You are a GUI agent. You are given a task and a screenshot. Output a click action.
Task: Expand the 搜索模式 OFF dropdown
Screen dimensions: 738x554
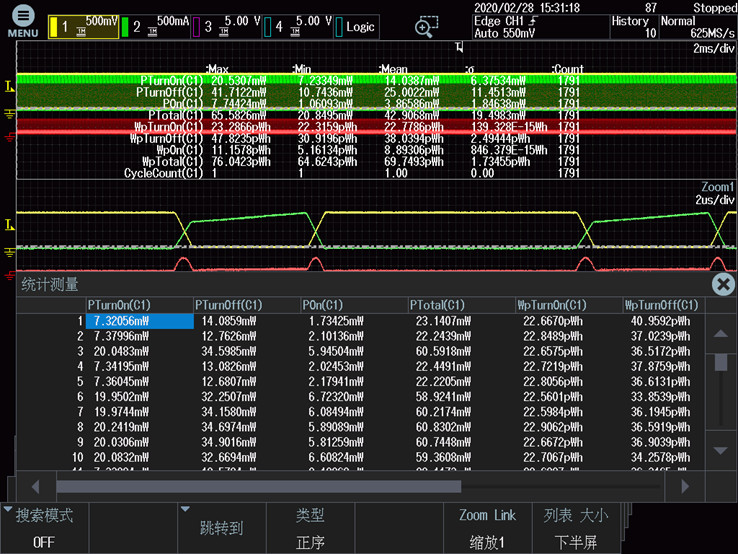44,528
